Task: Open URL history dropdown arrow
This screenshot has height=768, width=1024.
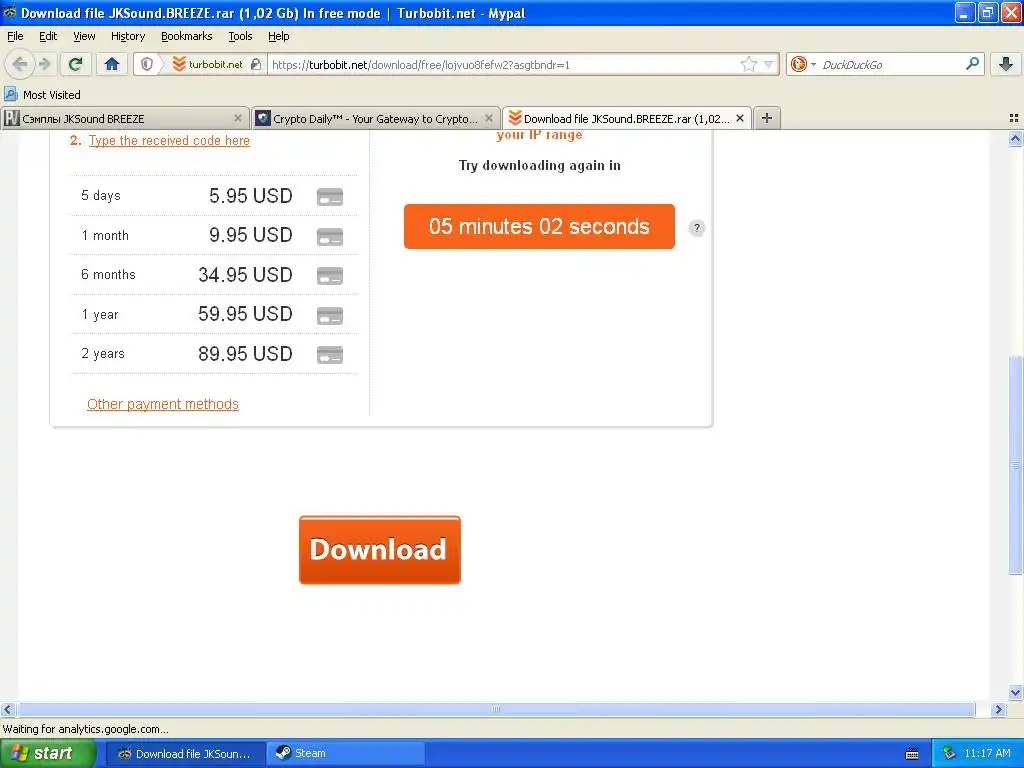Action: tap(769, 64)
